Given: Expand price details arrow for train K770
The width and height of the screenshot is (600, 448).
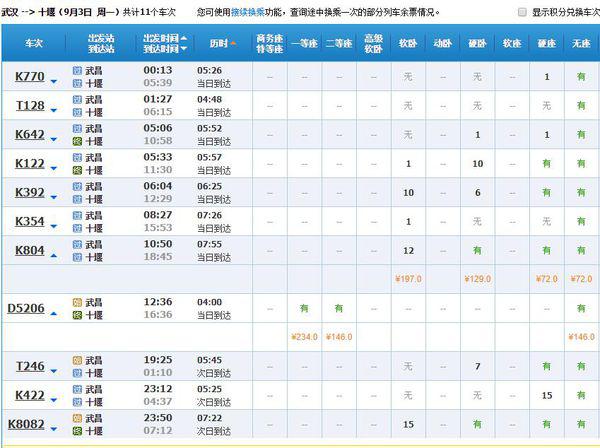Looking at the screenshot, I should click(x=52, y=77).
